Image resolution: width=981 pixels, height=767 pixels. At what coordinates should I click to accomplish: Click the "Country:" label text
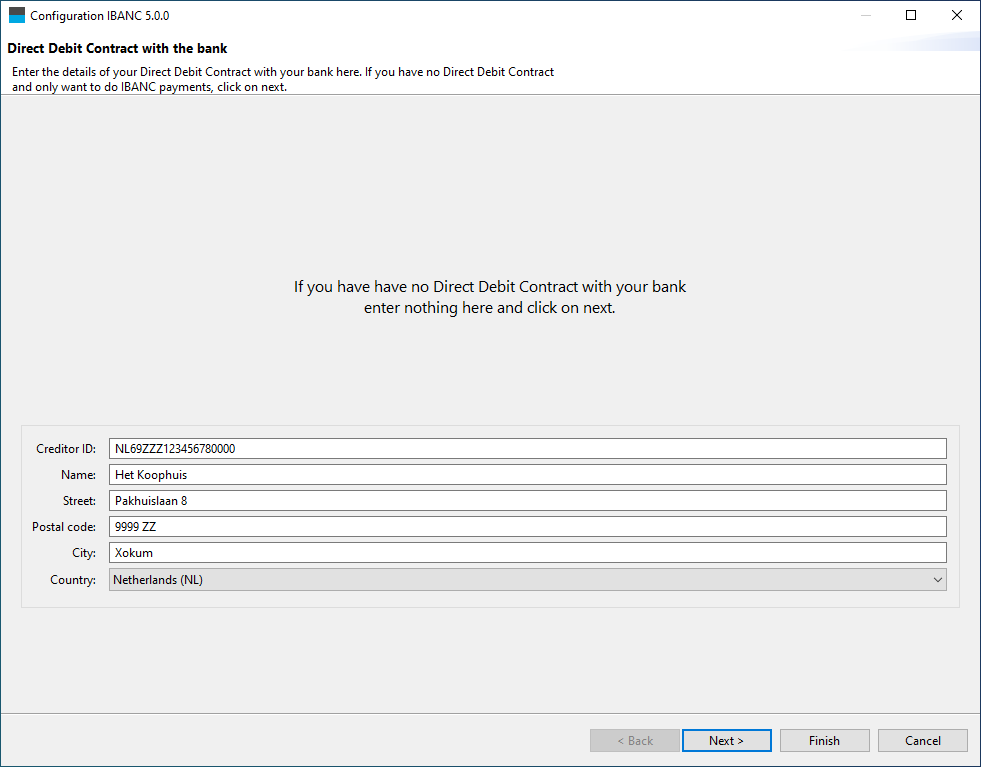click(x=73, y=580)
